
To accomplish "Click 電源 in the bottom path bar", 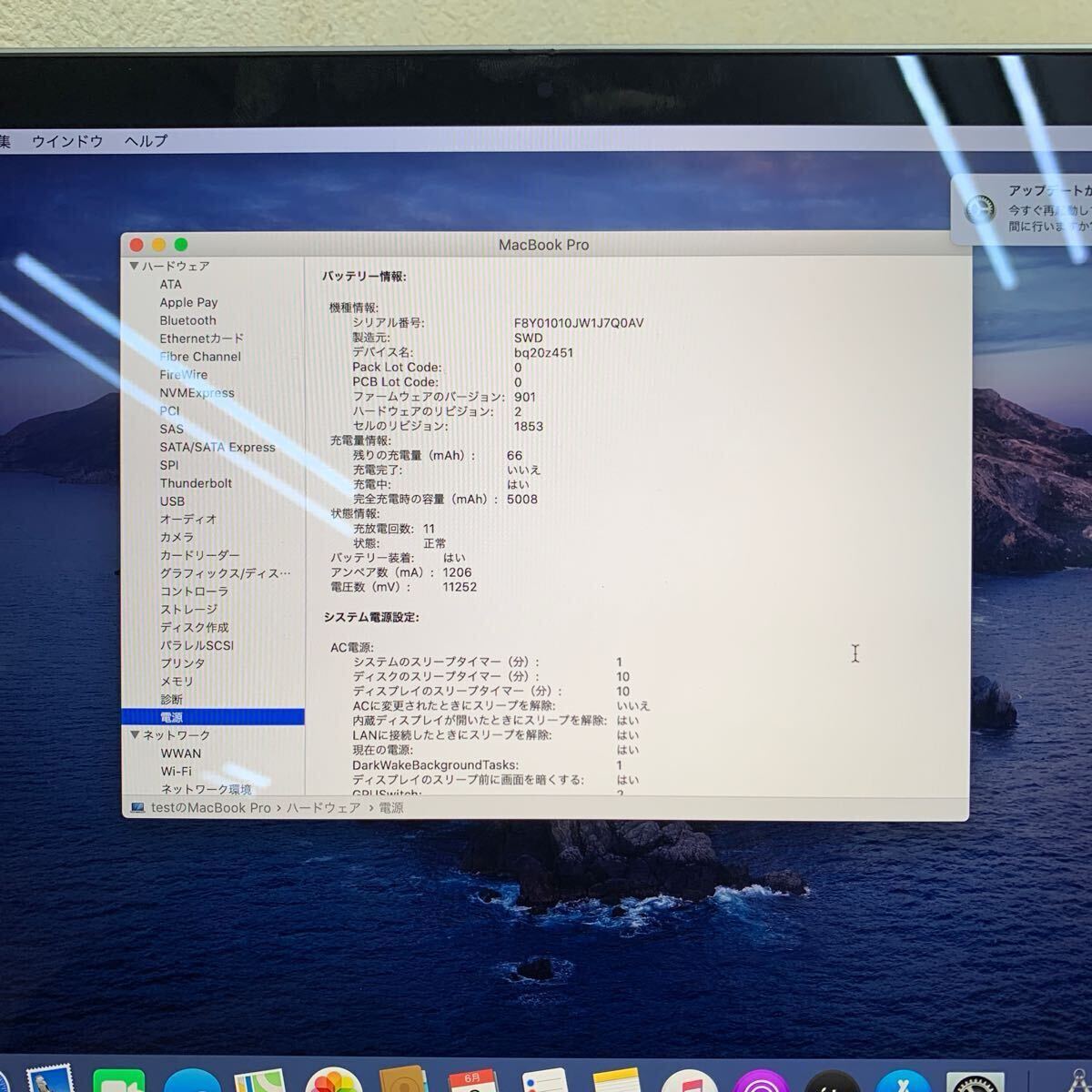I will pos(391,808).
